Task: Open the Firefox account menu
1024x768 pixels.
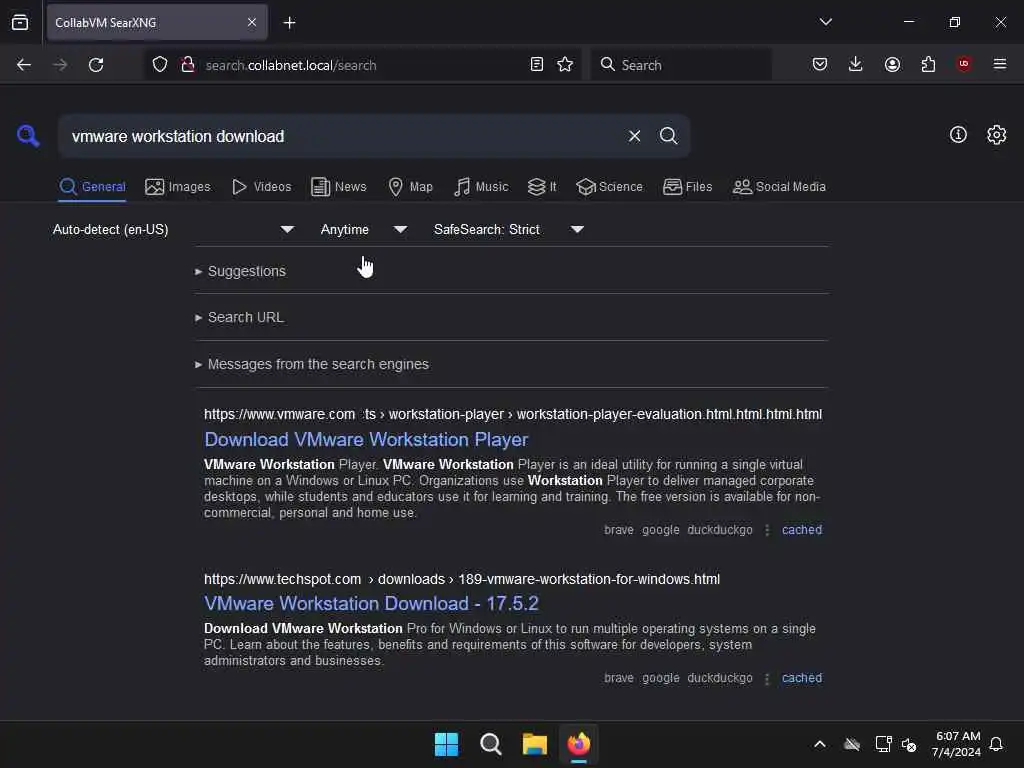Action: 892,64
